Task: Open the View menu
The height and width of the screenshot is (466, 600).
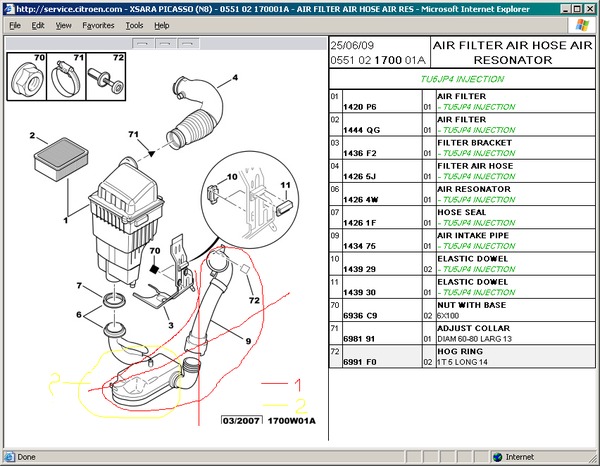Action: (63, 26)
